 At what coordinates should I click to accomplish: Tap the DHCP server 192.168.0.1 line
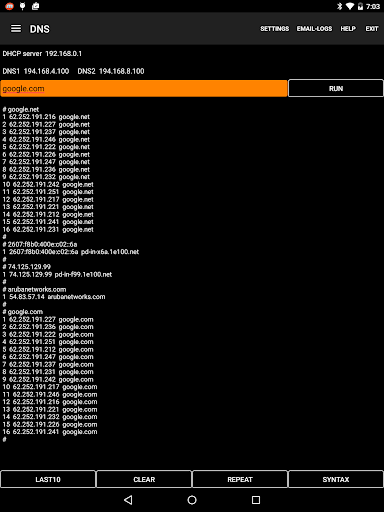click(x=42, y=54)
